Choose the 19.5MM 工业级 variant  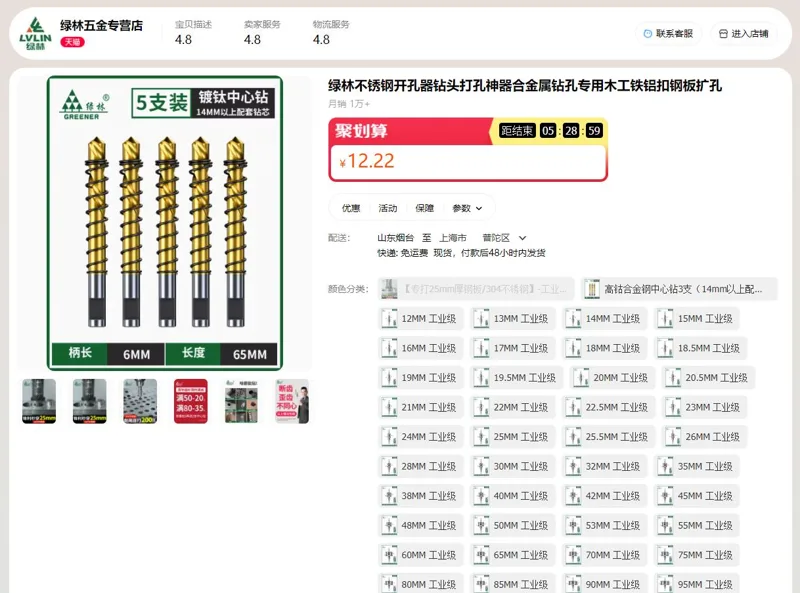click(516, 378)
